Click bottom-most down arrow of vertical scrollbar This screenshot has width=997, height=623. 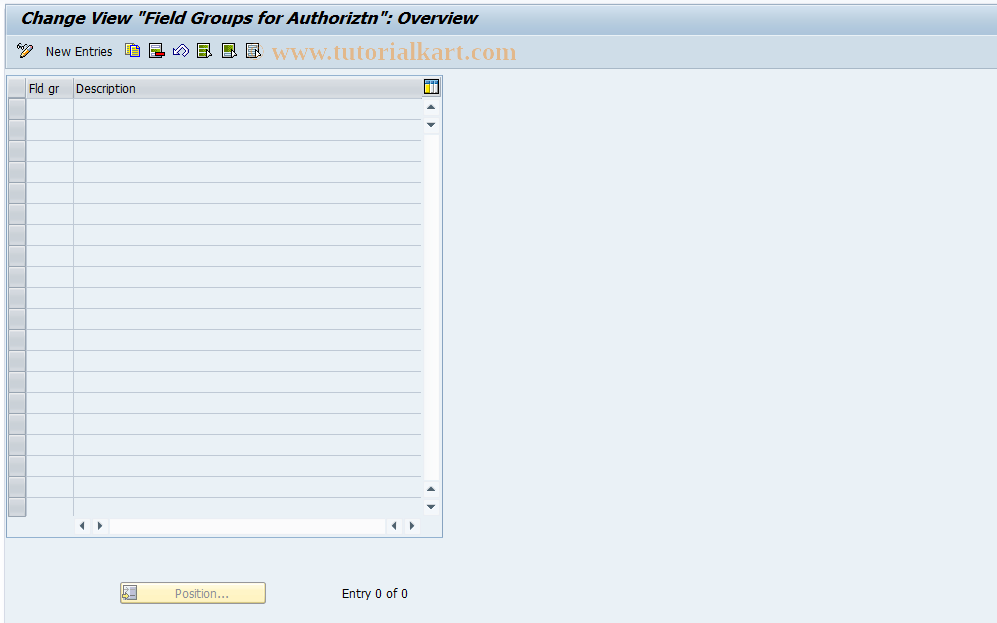click(x=431, y=507)
